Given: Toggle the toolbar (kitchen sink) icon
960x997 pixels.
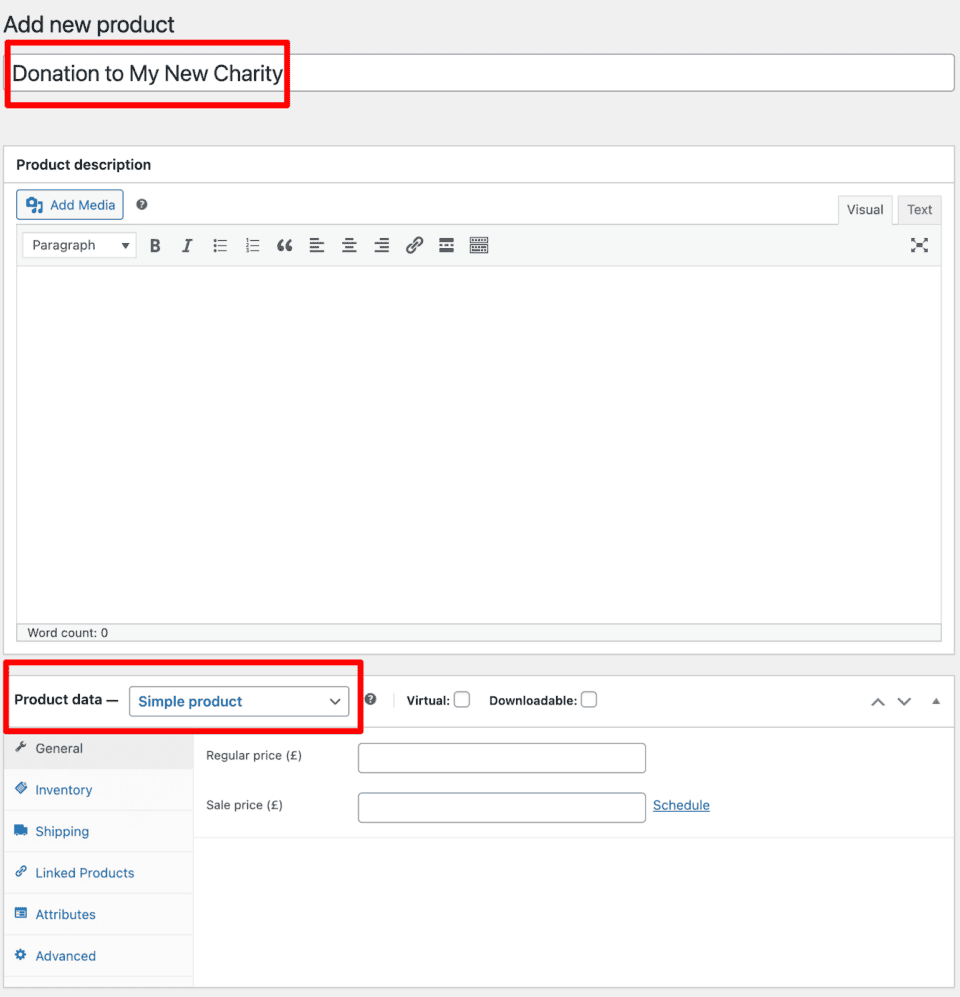Looking at the screenshot, I should [479, 246].
